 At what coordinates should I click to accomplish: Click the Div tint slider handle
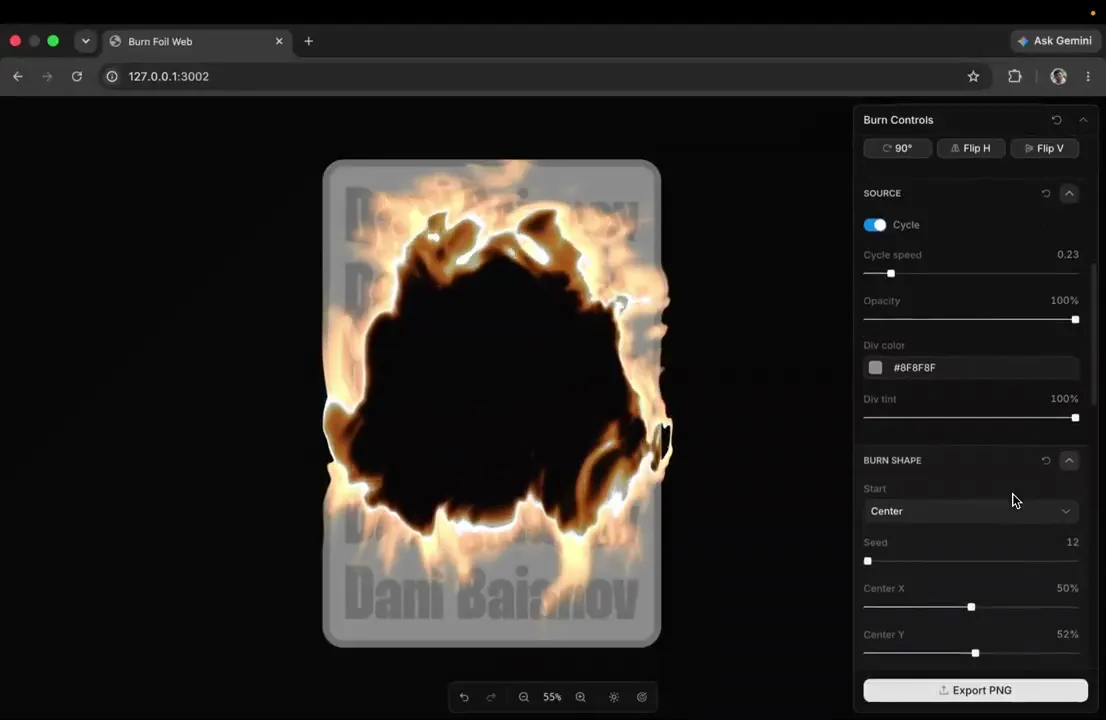point(1075,417)
